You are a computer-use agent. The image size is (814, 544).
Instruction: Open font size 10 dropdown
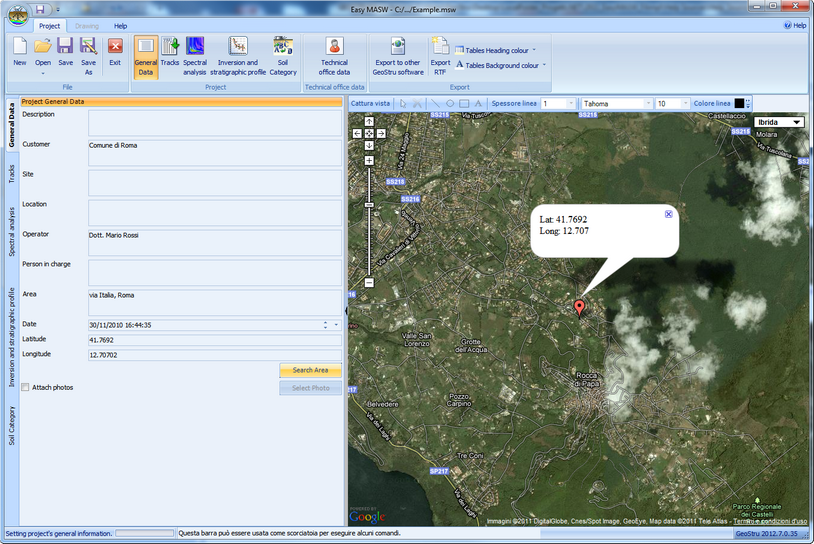click(x=685, y=103)
